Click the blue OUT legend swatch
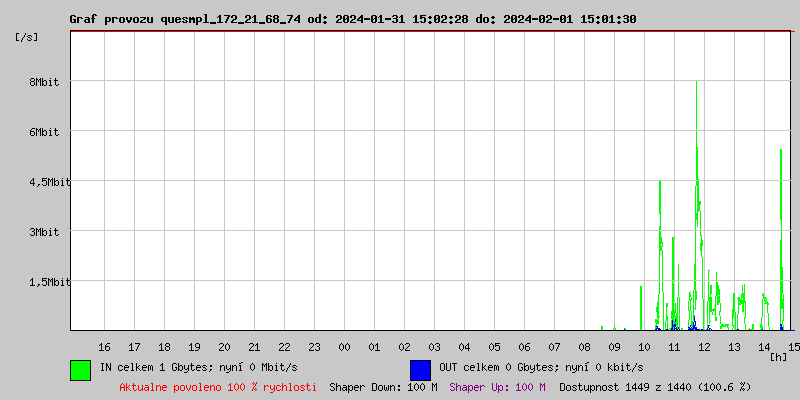 (420, 370)
